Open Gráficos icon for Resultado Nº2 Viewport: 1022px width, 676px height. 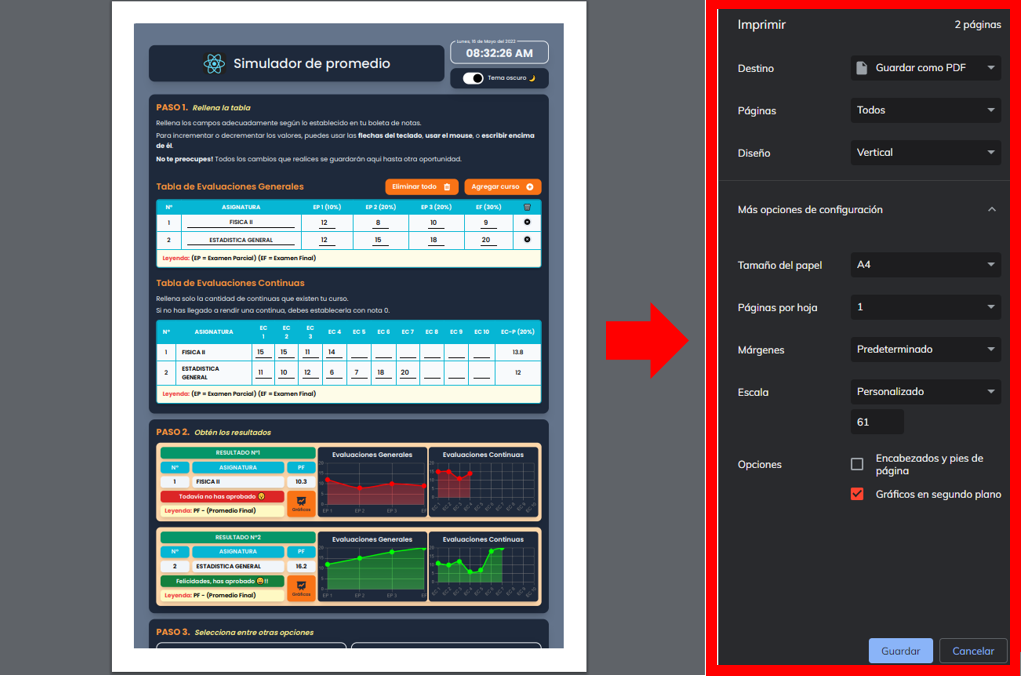(x=301, y=588)
